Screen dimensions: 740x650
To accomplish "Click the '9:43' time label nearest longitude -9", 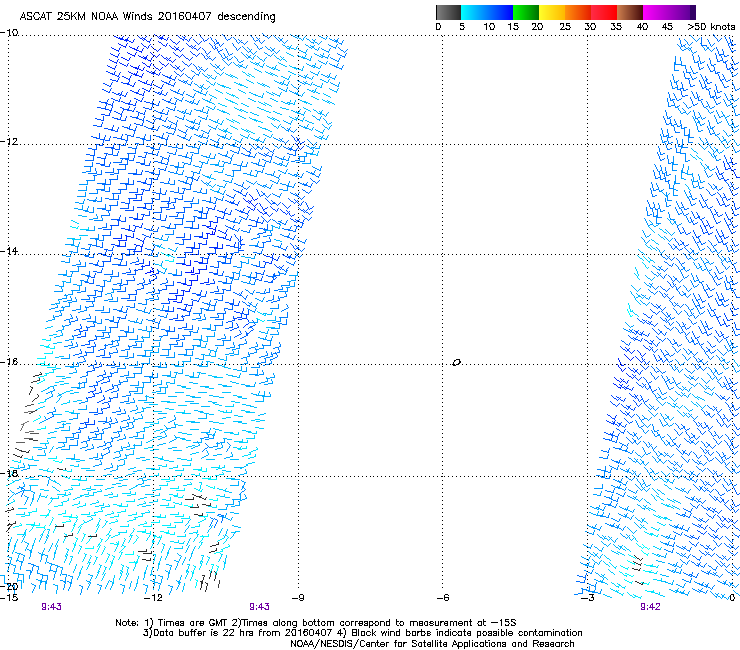I will pyautogui.click(x=259, y=607).
